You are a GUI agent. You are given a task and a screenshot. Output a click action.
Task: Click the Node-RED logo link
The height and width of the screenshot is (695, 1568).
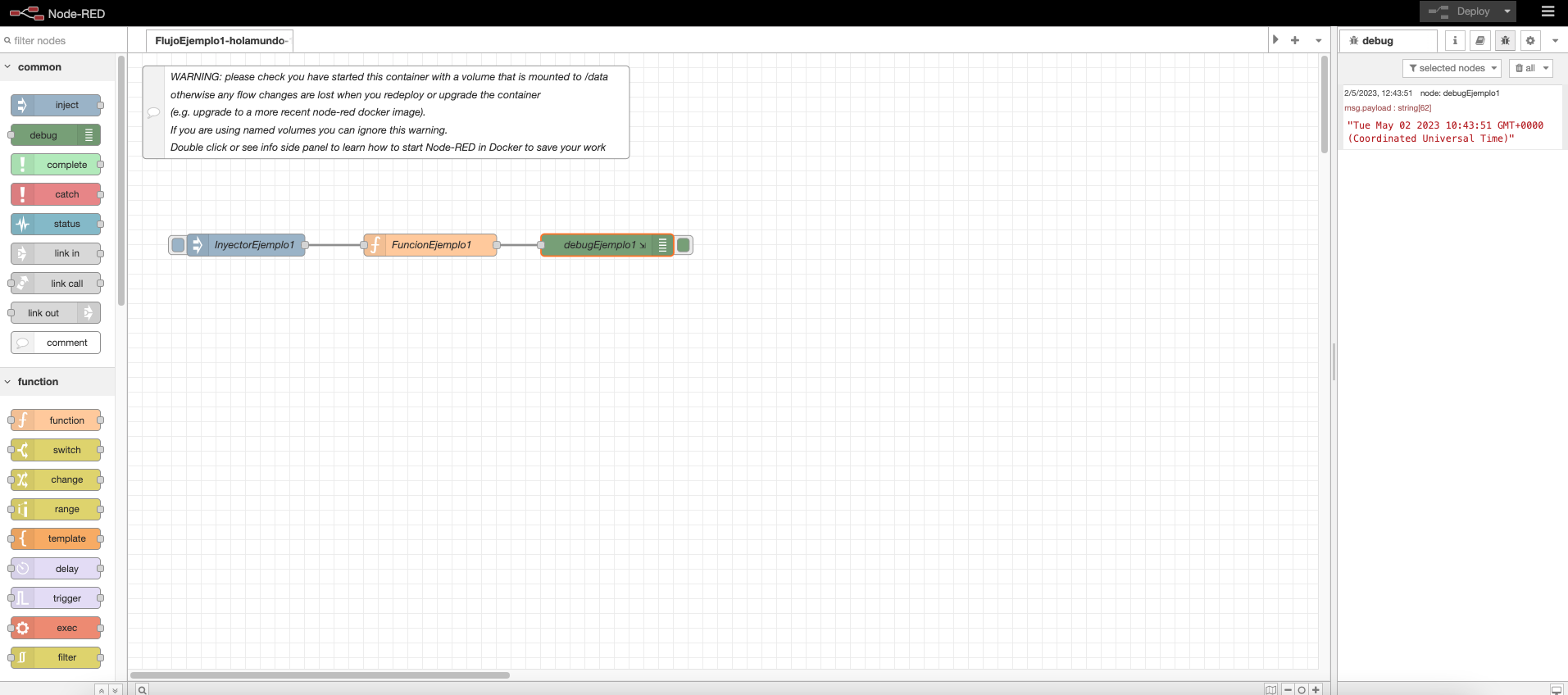coord(57,13)
